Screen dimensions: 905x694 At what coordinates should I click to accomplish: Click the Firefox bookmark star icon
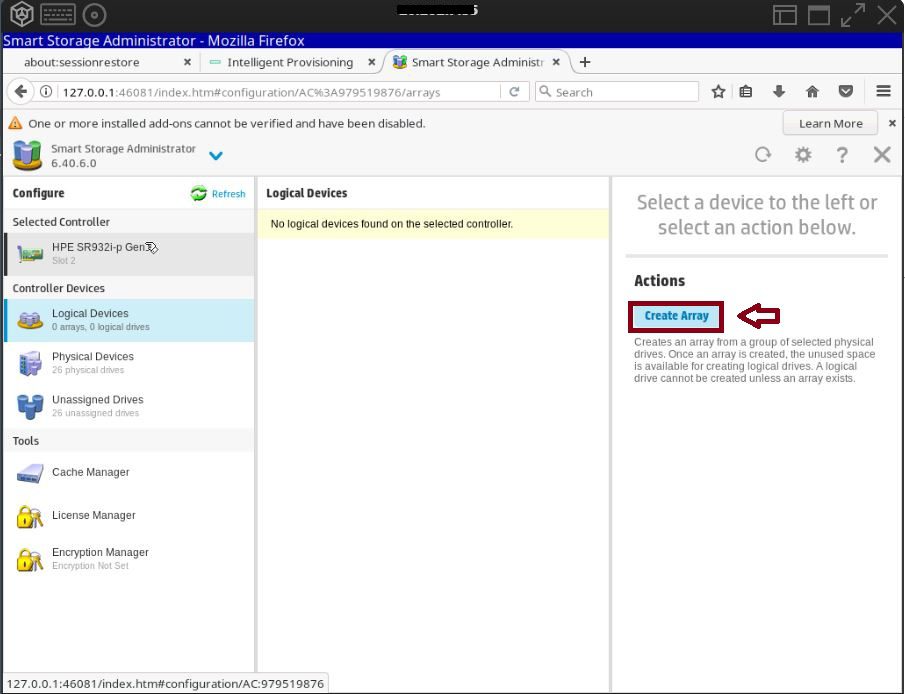click(x=718, y=92)
